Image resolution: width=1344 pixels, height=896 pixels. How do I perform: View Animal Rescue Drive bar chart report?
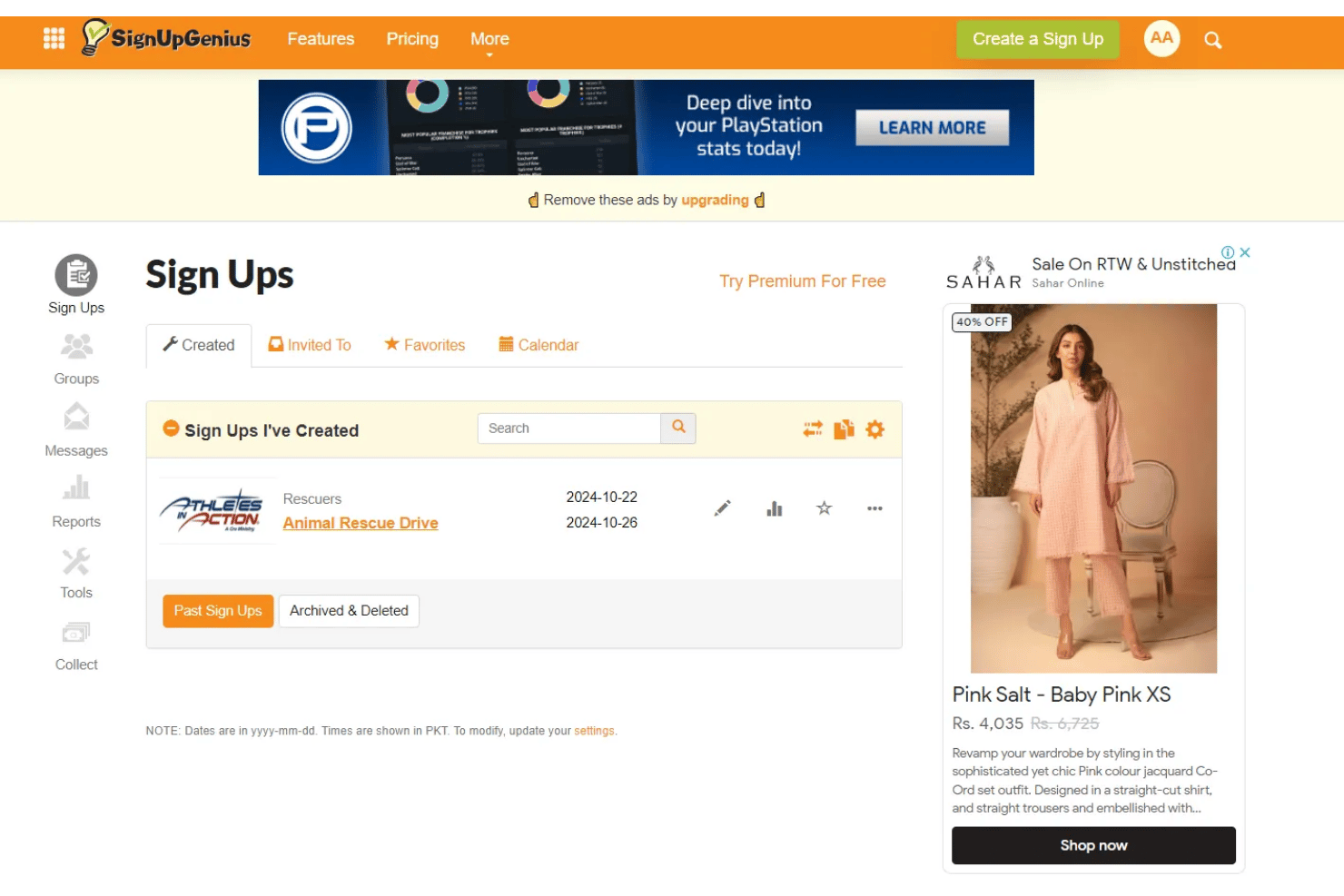tap(774, 508)
